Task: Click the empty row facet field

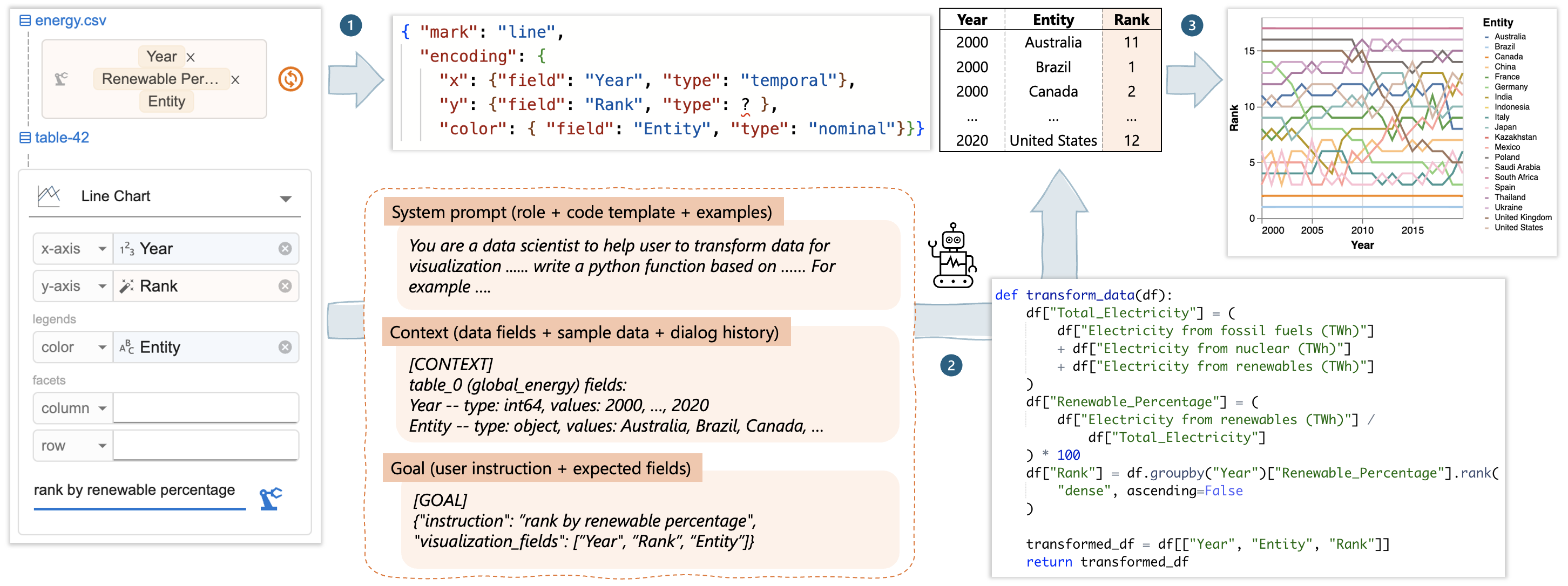Action: pos(206,445)
